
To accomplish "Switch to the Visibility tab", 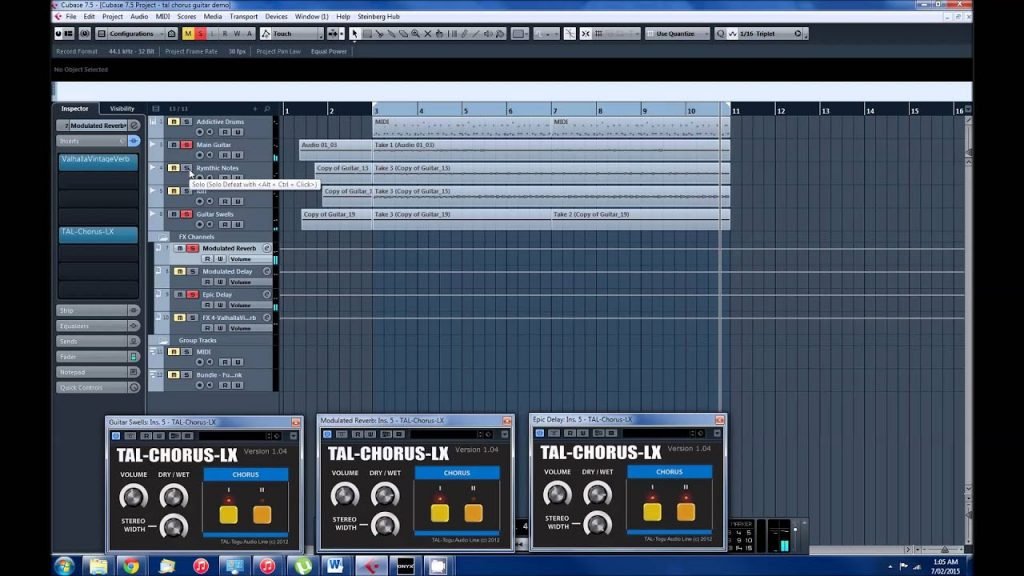I will pyautogui.click(x=122, y=108).
